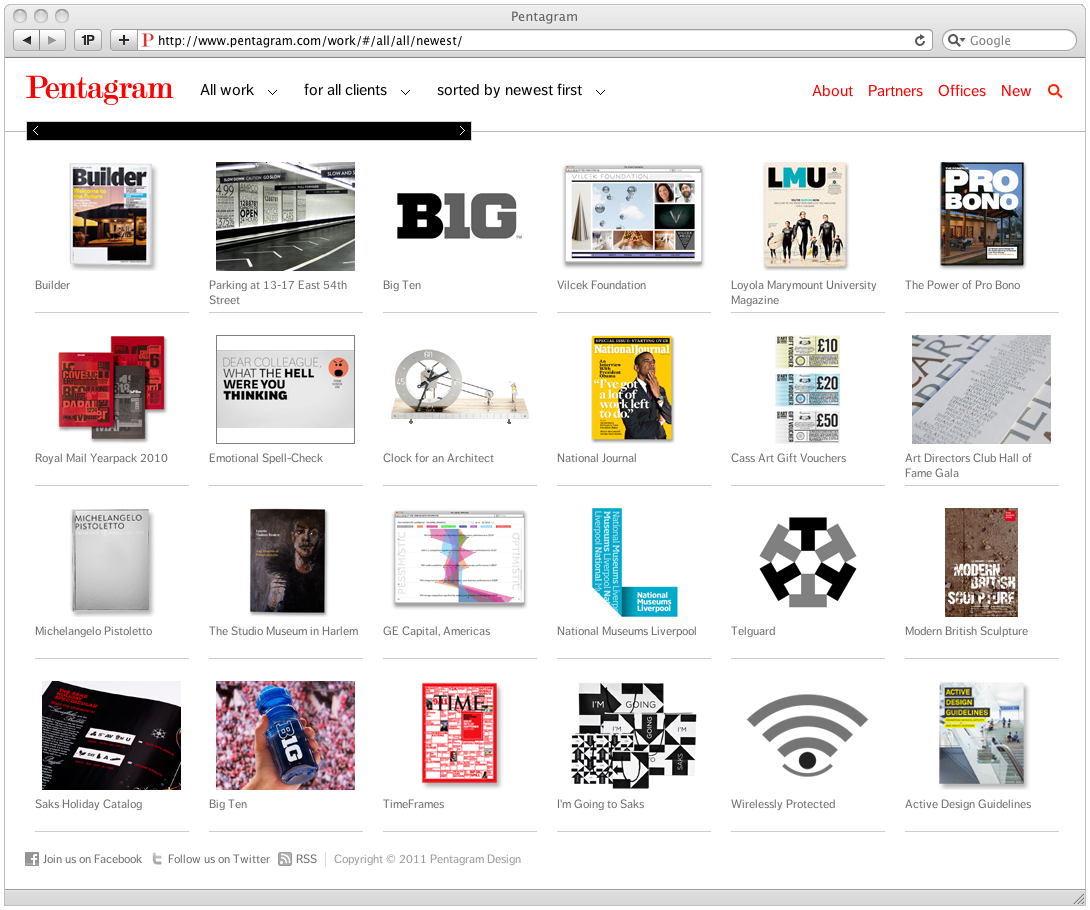Open the National Museums Liverpool thumbnail
Screen dimensions: 1090x910
[x=634, y=562]
